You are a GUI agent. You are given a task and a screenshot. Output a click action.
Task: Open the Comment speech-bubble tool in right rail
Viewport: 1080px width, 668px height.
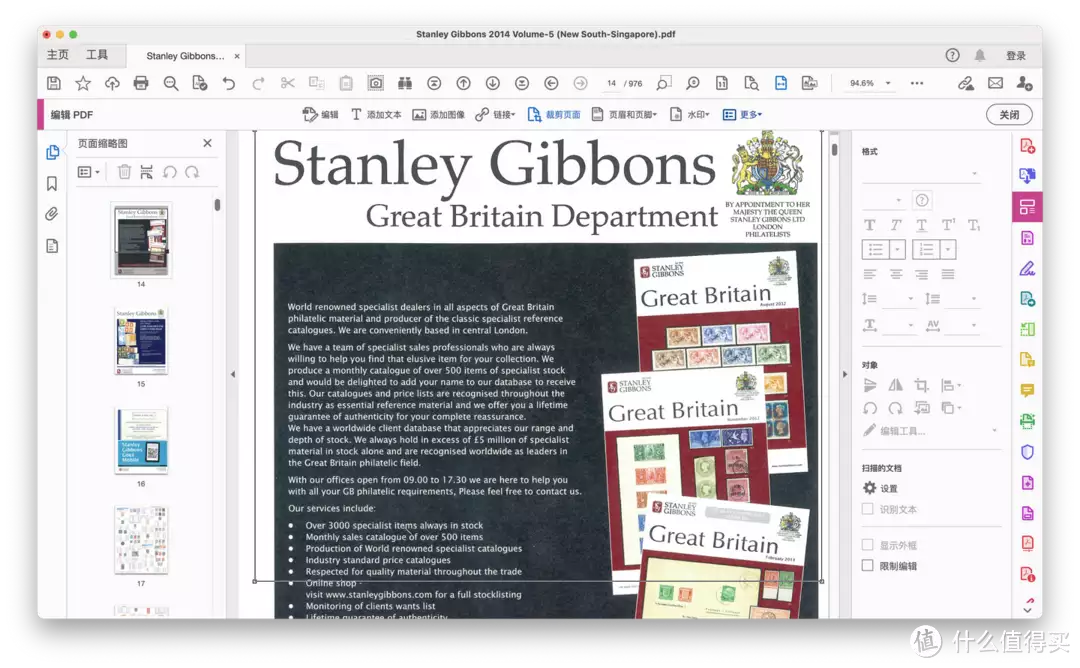[1027, 390]
